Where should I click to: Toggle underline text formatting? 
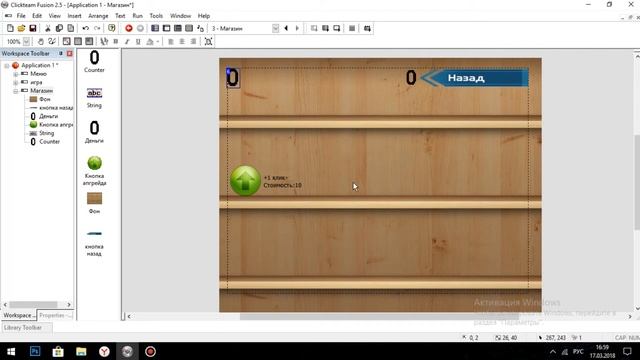138,41
